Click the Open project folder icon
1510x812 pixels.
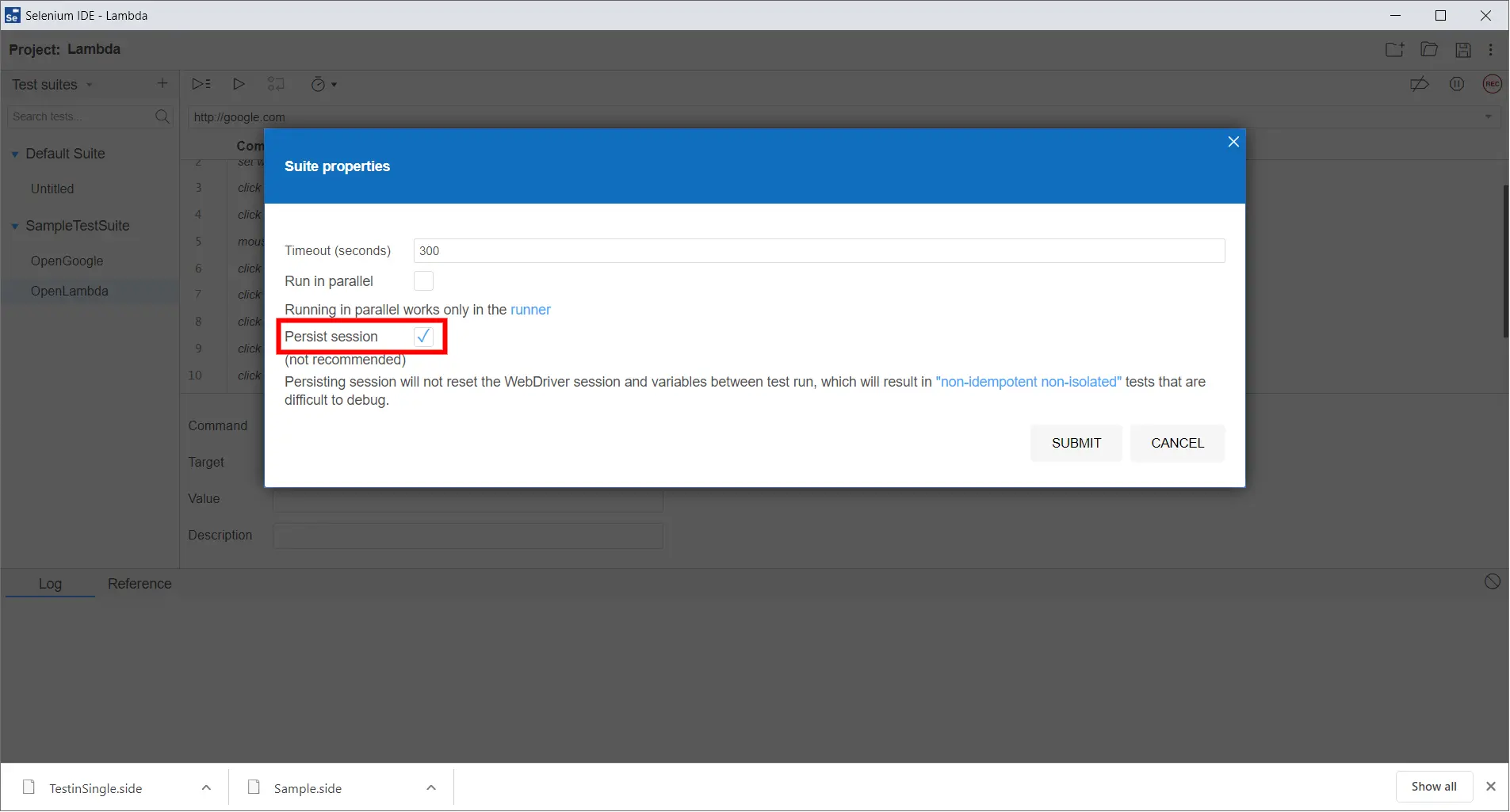(x=1428, y=50)
